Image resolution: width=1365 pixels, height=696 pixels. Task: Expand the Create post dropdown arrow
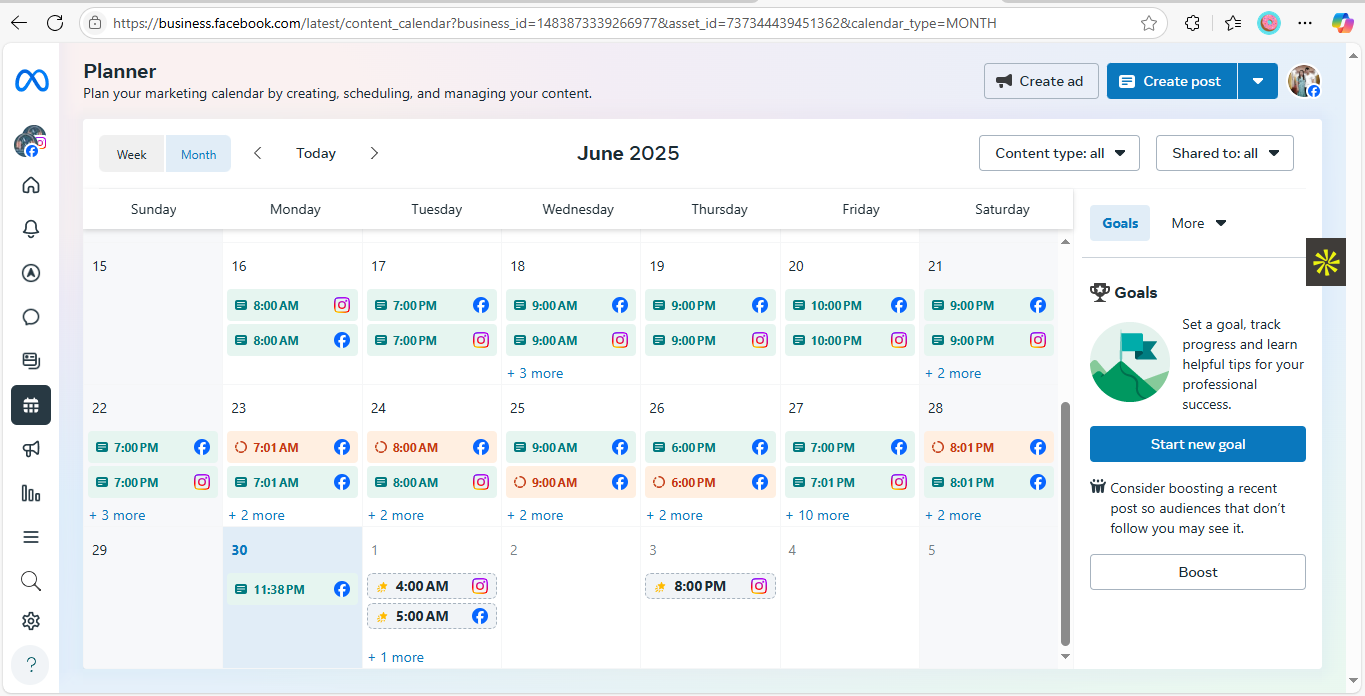point(1258,81)
